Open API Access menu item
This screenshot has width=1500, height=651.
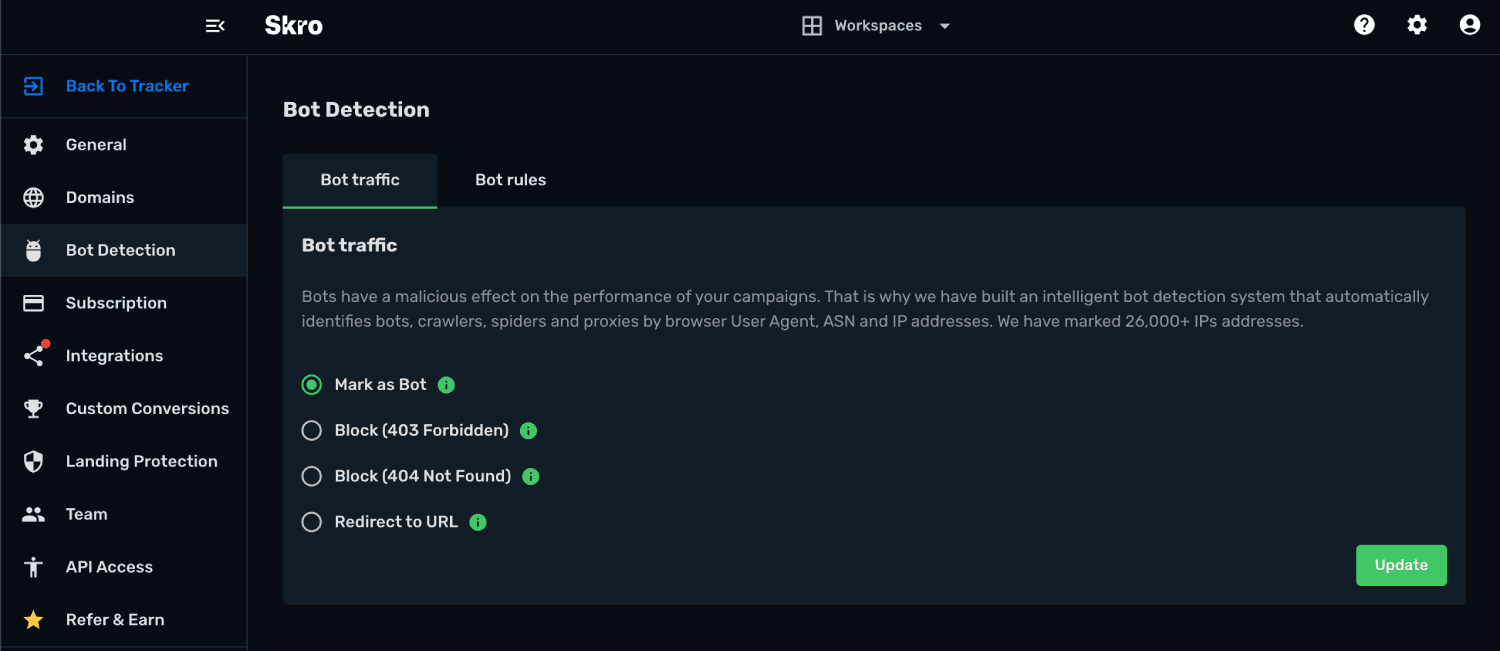click(123, 567)
